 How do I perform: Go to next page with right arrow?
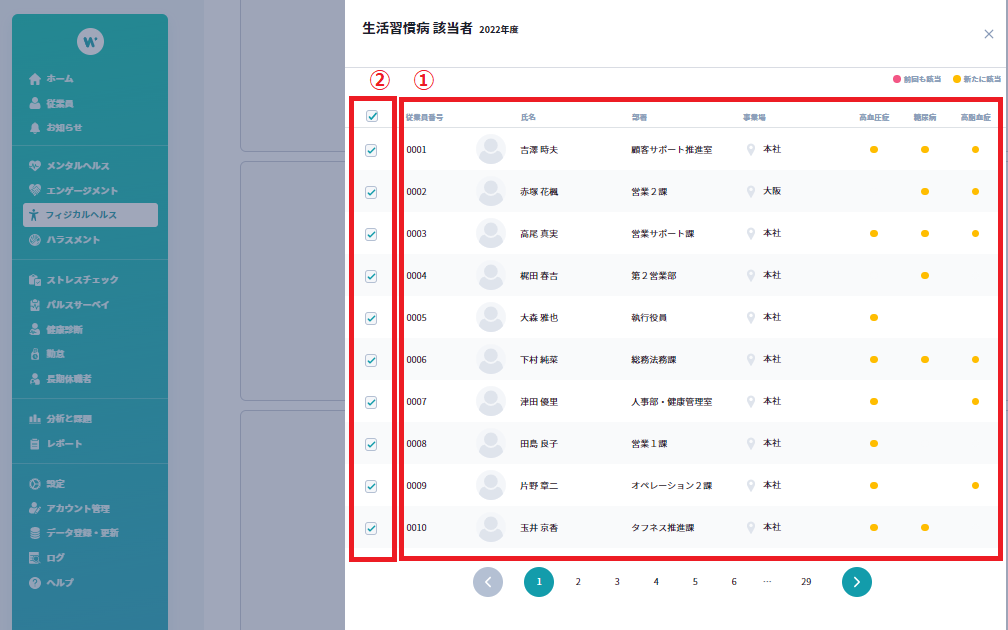click(x=856, y=582)
